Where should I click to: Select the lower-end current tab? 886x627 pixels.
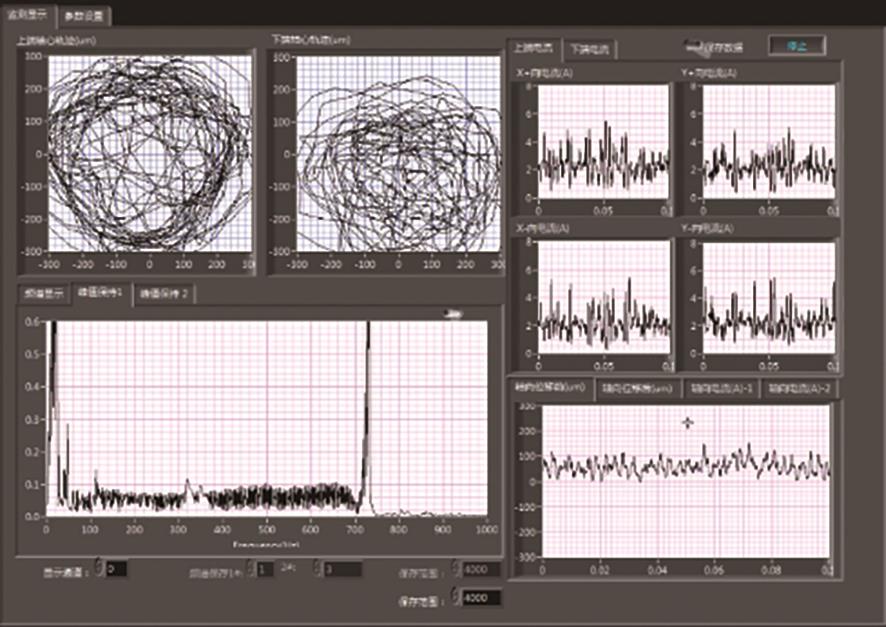pos(590,48)
